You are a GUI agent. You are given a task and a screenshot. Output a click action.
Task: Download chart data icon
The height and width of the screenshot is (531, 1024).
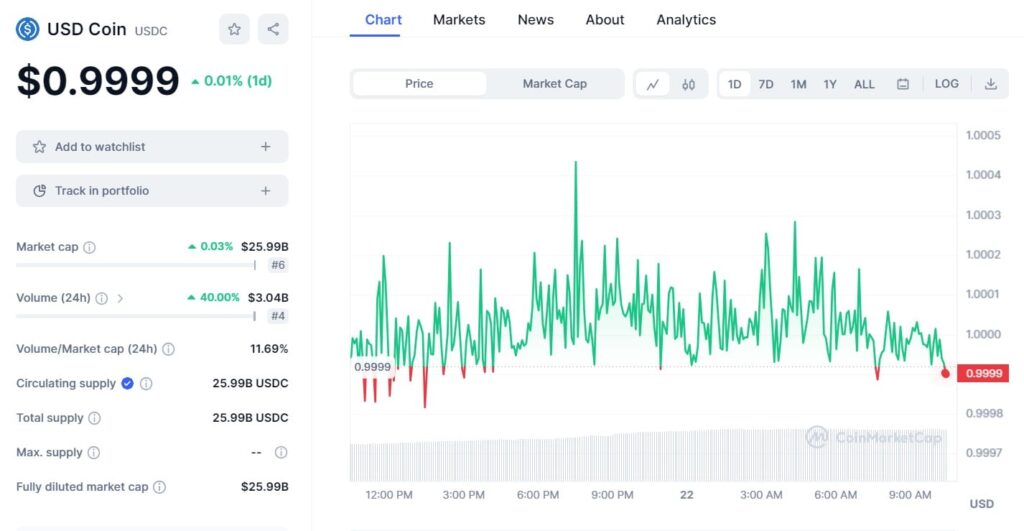click(x=991, y=84)
